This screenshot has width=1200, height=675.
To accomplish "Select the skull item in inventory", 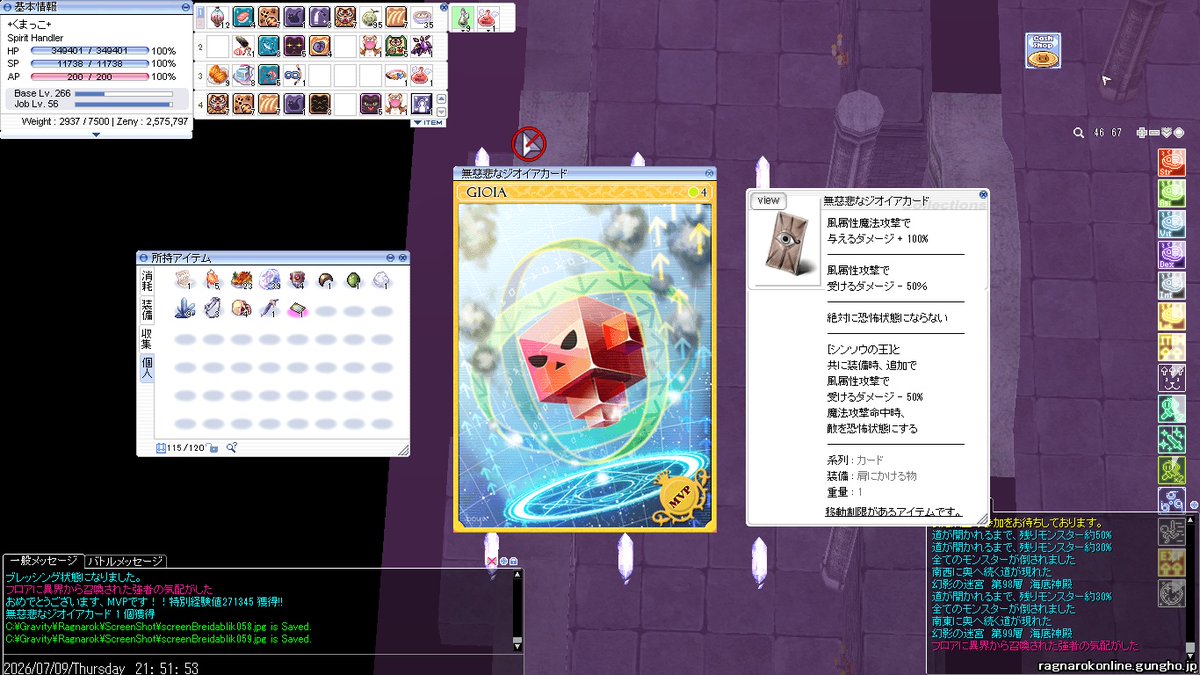I will (240, 309).
